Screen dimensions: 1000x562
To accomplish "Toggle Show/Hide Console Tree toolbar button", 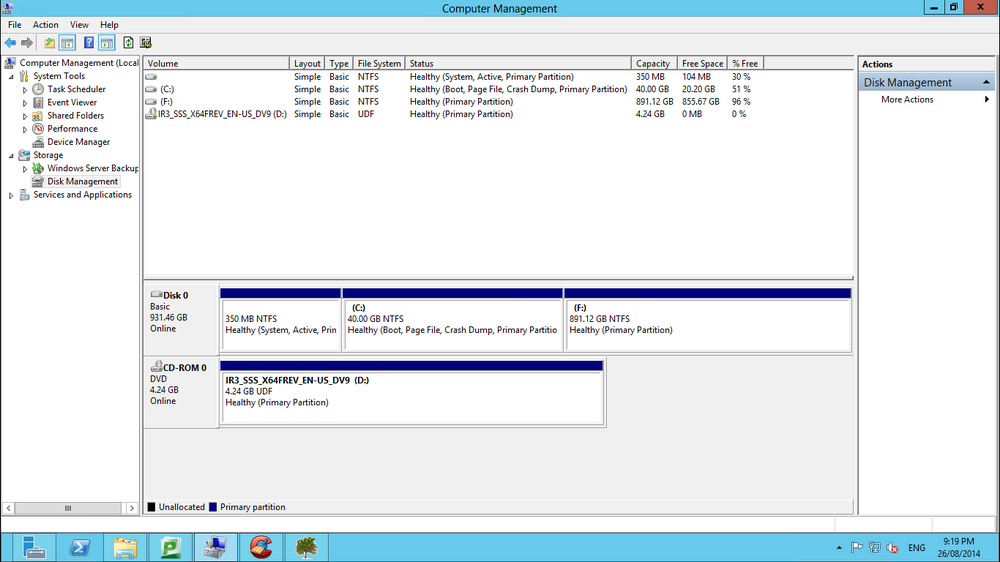I will pyautogui.click(x=67, y=43).
